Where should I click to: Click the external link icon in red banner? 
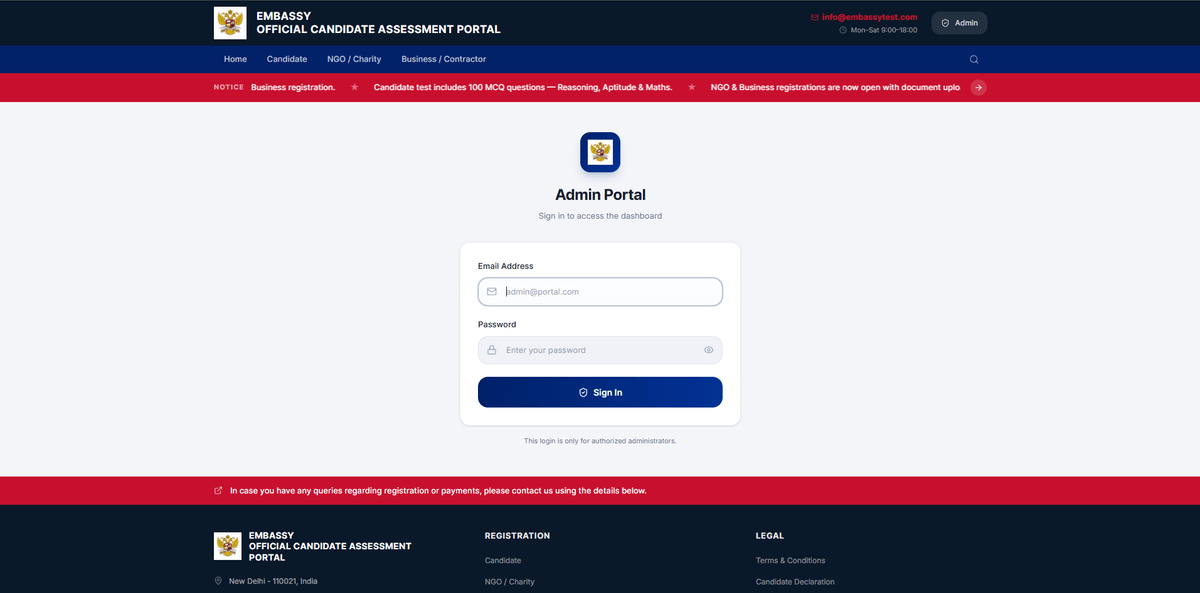(219, 491)
